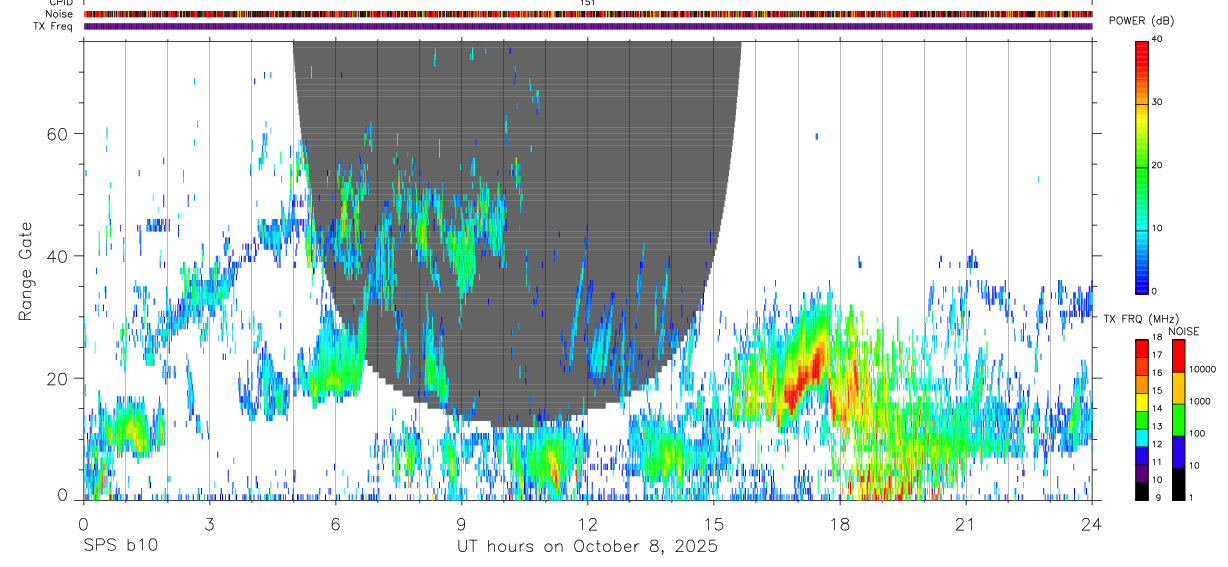Click the purple TX Freq timeline strip
Viewport: 1228px width, 567px height.
click(588, 26)
